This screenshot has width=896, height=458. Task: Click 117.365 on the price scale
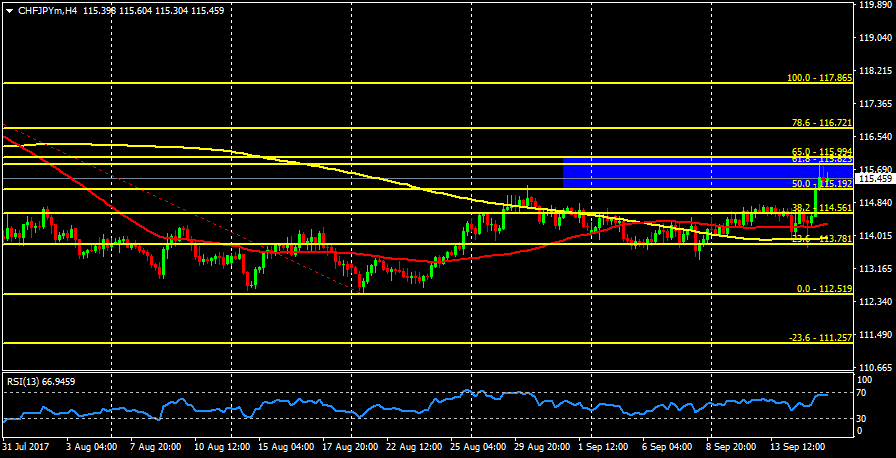pyautogui.click(x=875, y=104)
